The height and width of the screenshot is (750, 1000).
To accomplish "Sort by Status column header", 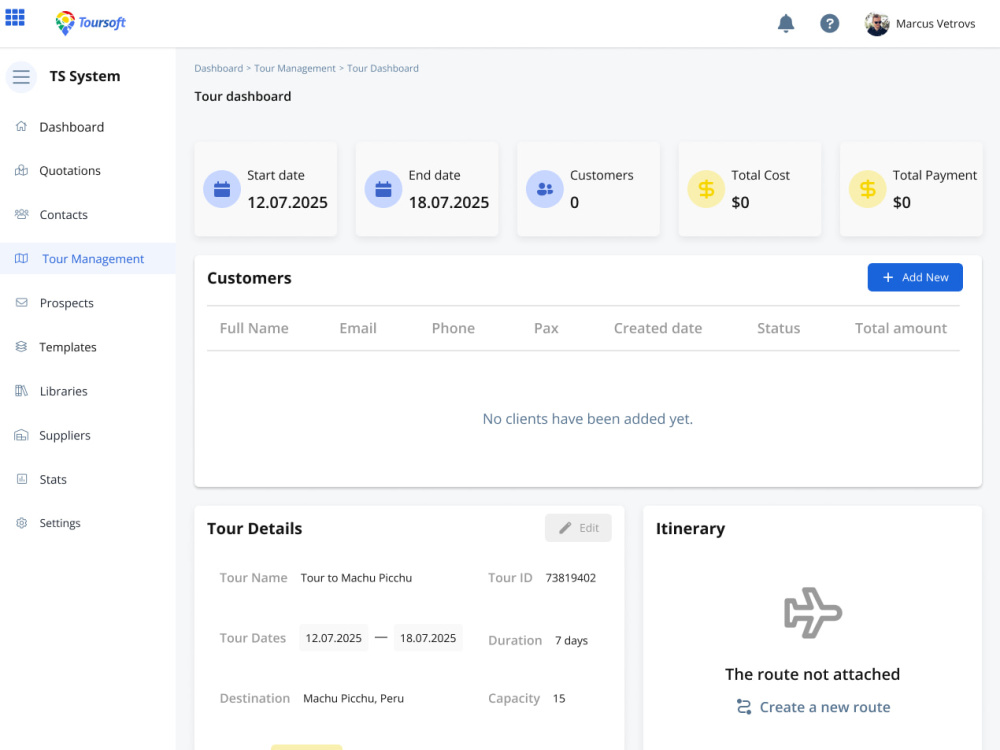I will pos(778,328).
